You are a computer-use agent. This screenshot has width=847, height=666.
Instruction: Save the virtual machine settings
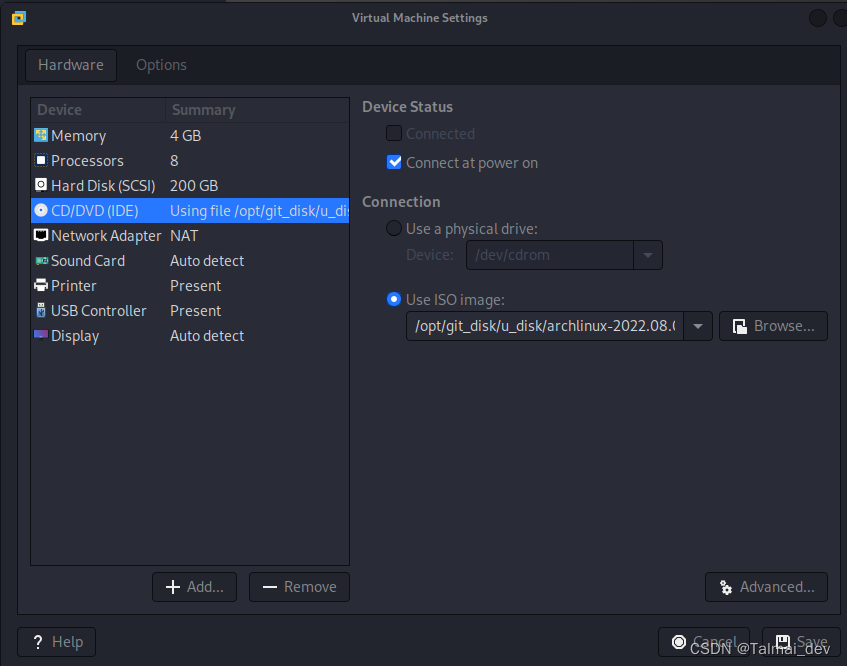801,642
